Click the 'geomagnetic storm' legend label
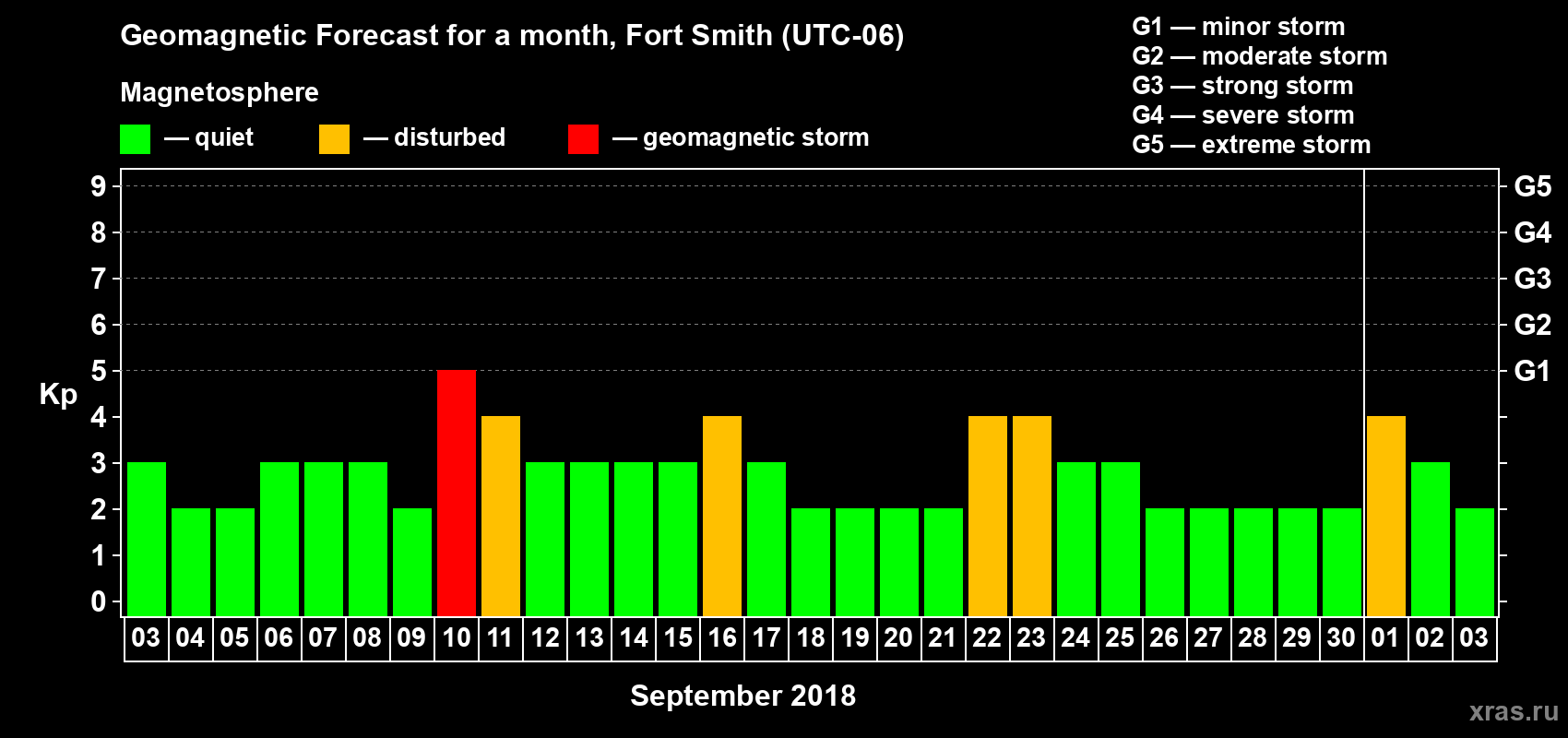The image size is (1568, 738). (x=756, y=137)
